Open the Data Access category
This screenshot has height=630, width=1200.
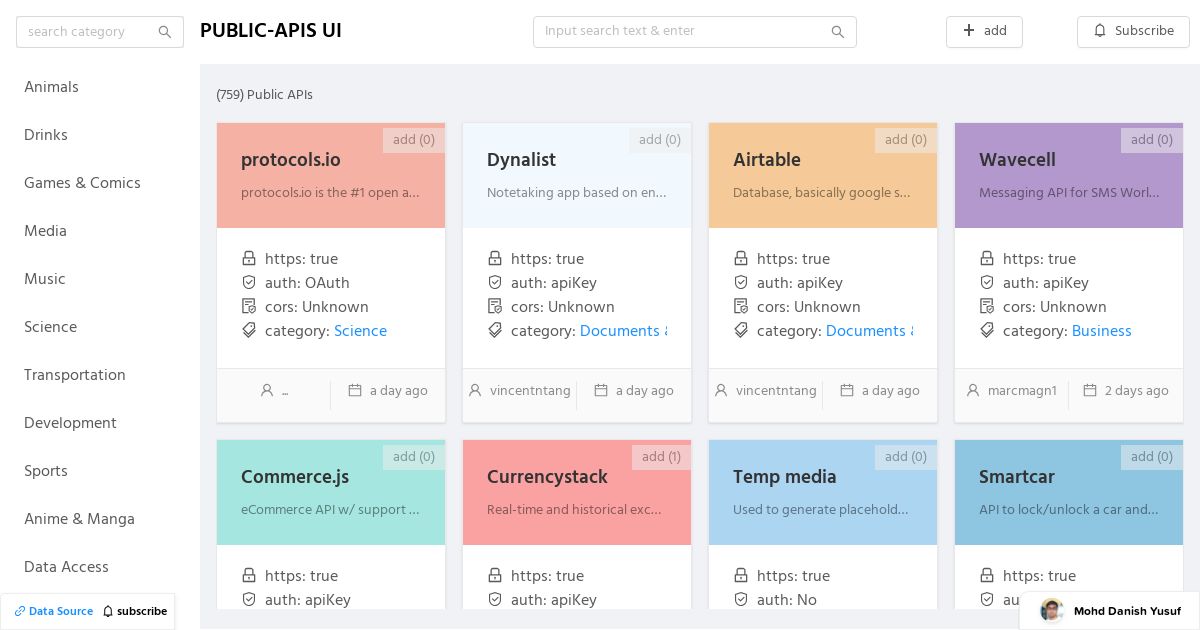66,567
